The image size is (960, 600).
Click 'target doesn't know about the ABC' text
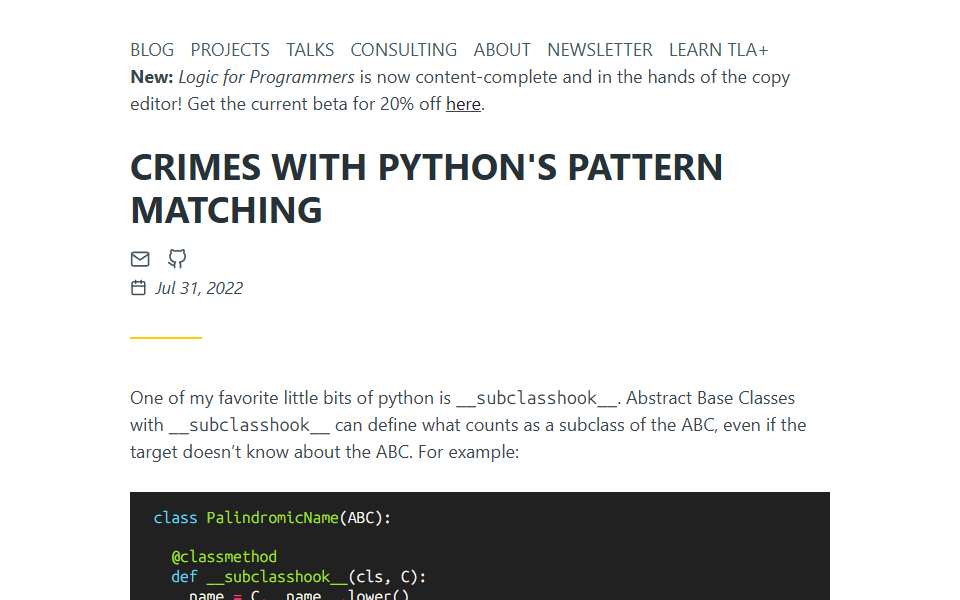pyautogui.click(x=271, y=452)
